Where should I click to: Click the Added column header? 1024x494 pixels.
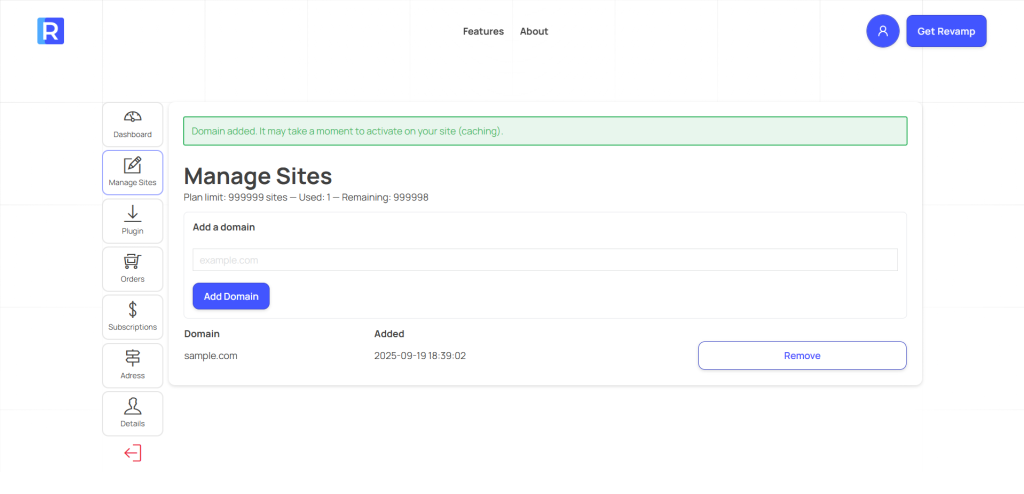click(389, 334)
